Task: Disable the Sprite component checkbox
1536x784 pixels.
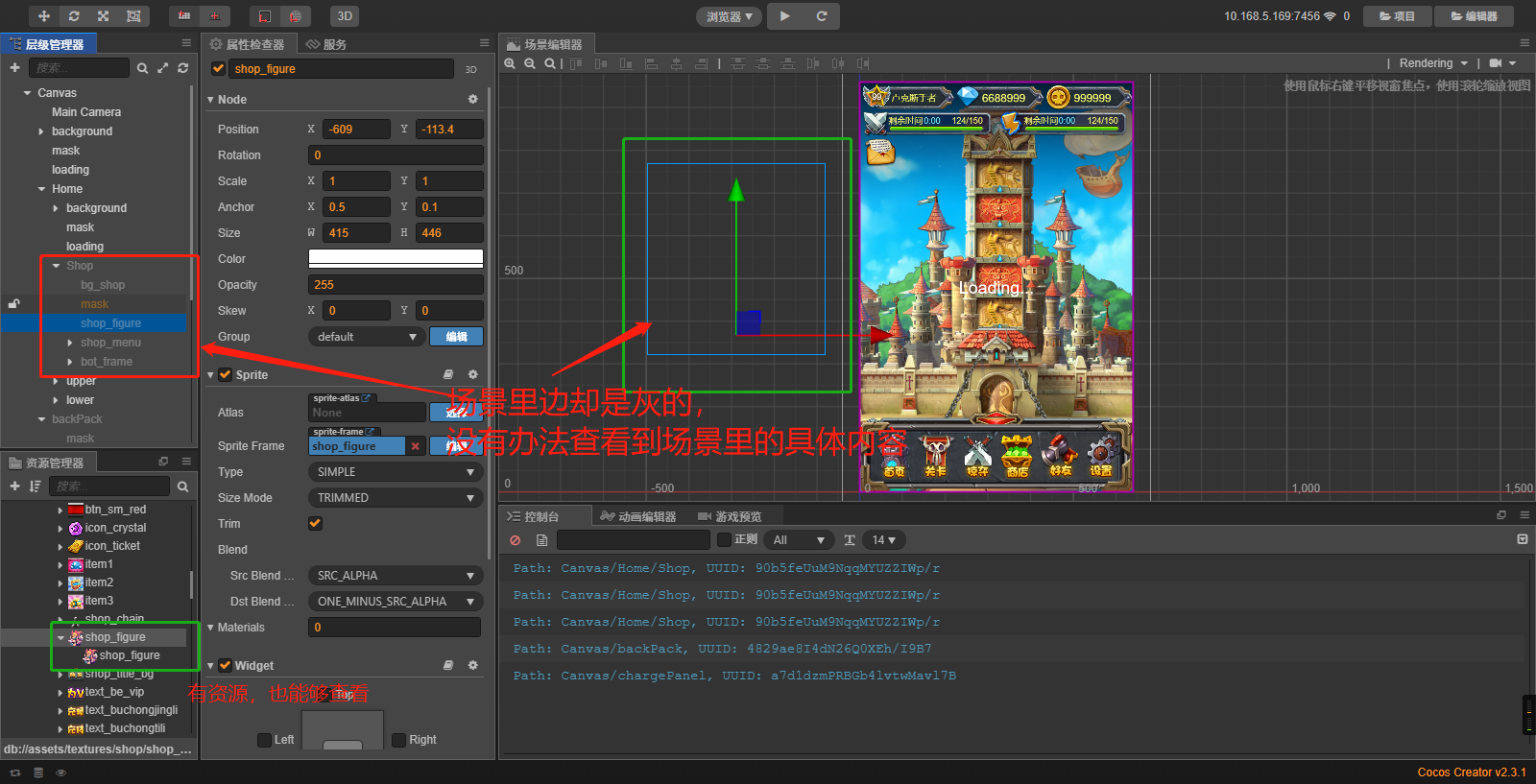Action: coord(226,374)
